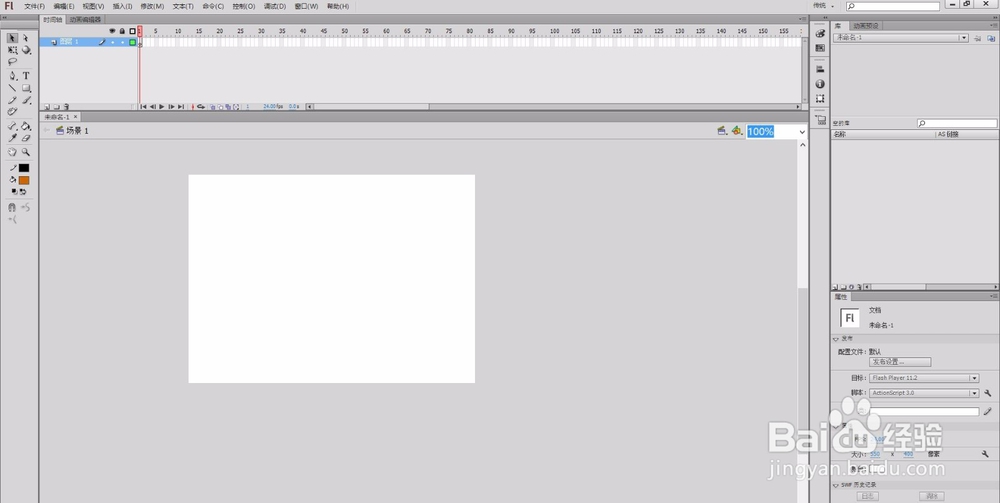Open the Properties panel options menu
Viewport: 1000px width, 503px height.
point(994,296)
